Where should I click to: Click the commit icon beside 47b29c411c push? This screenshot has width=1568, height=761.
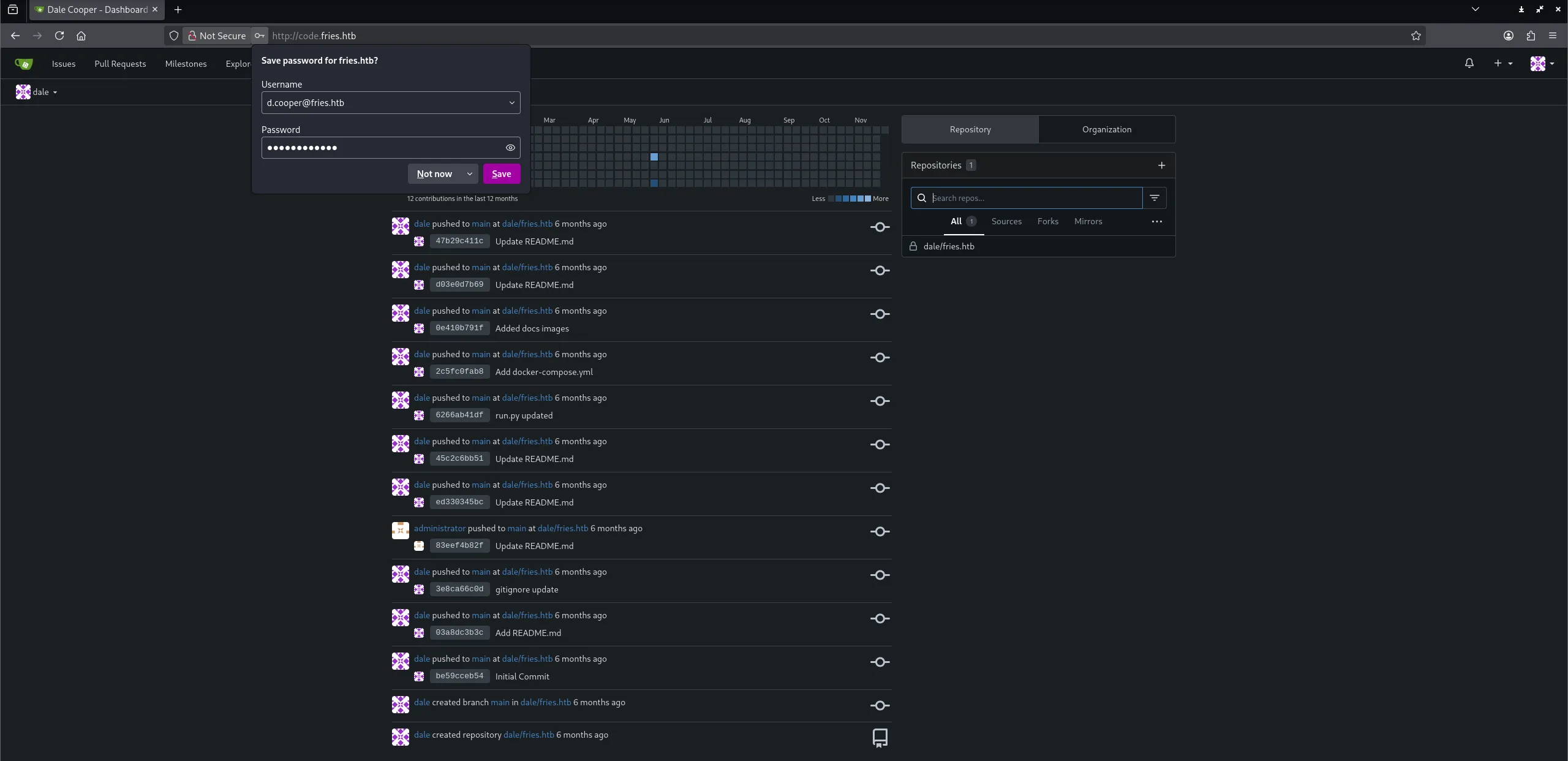point(880,227)
